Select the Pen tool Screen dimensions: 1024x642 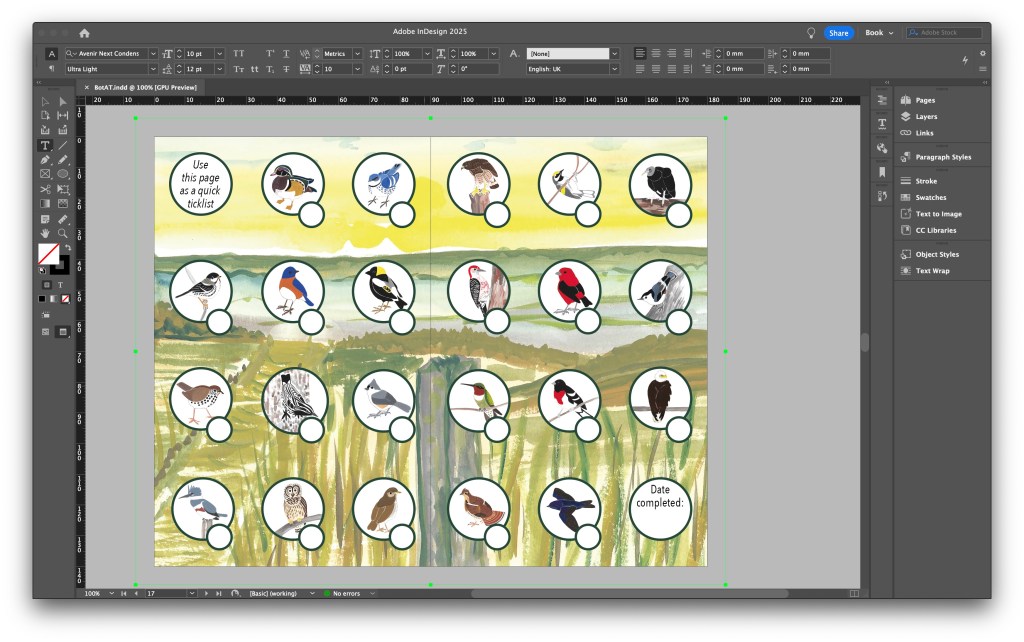[x=45, y=159]
